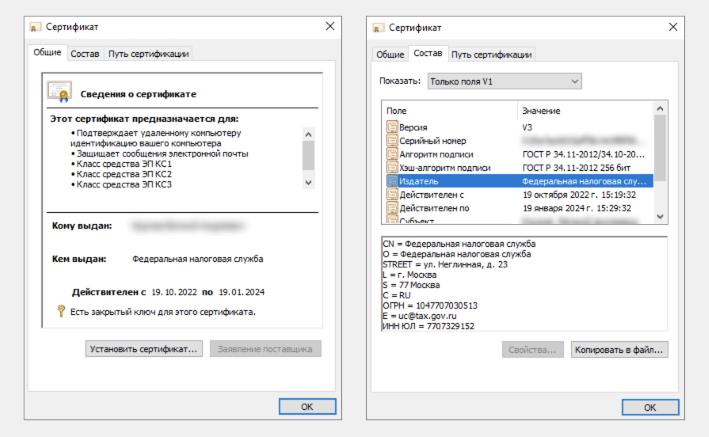Switch to Общие tab in right window
Screen dimensions: 709x437
[x=390, y=55]
